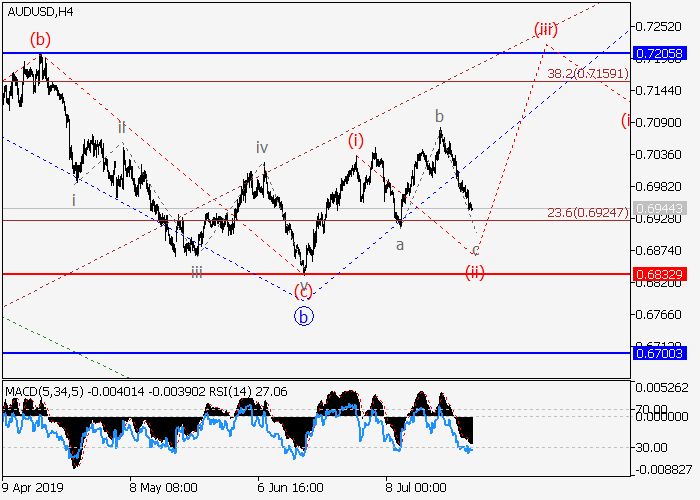Select the blue 0.67003 price tag
This screenshot has height=500, width=700.
click(660, 353)
